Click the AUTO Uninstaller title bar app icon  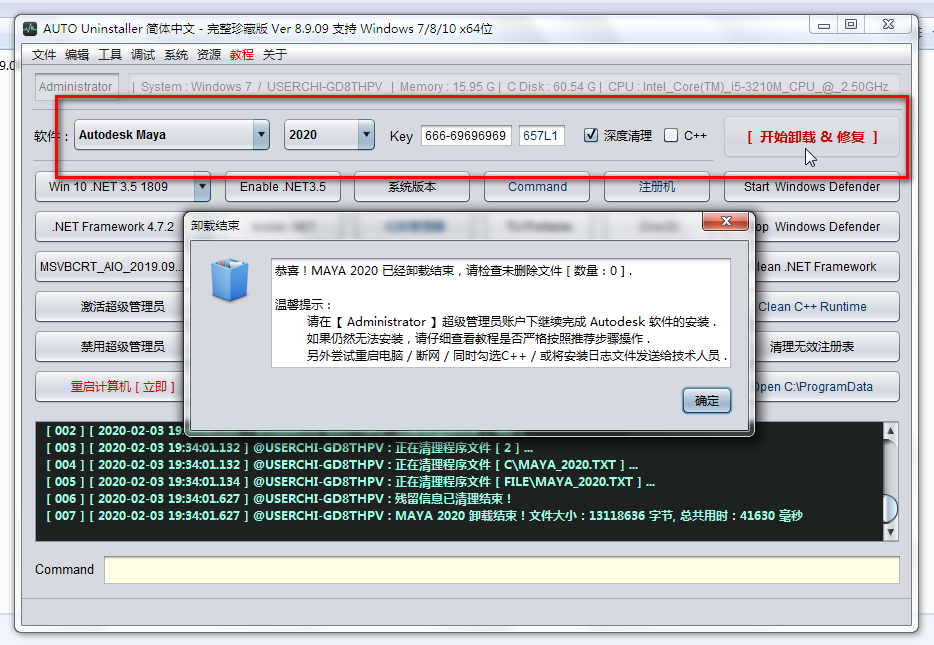tap(30, 29)
